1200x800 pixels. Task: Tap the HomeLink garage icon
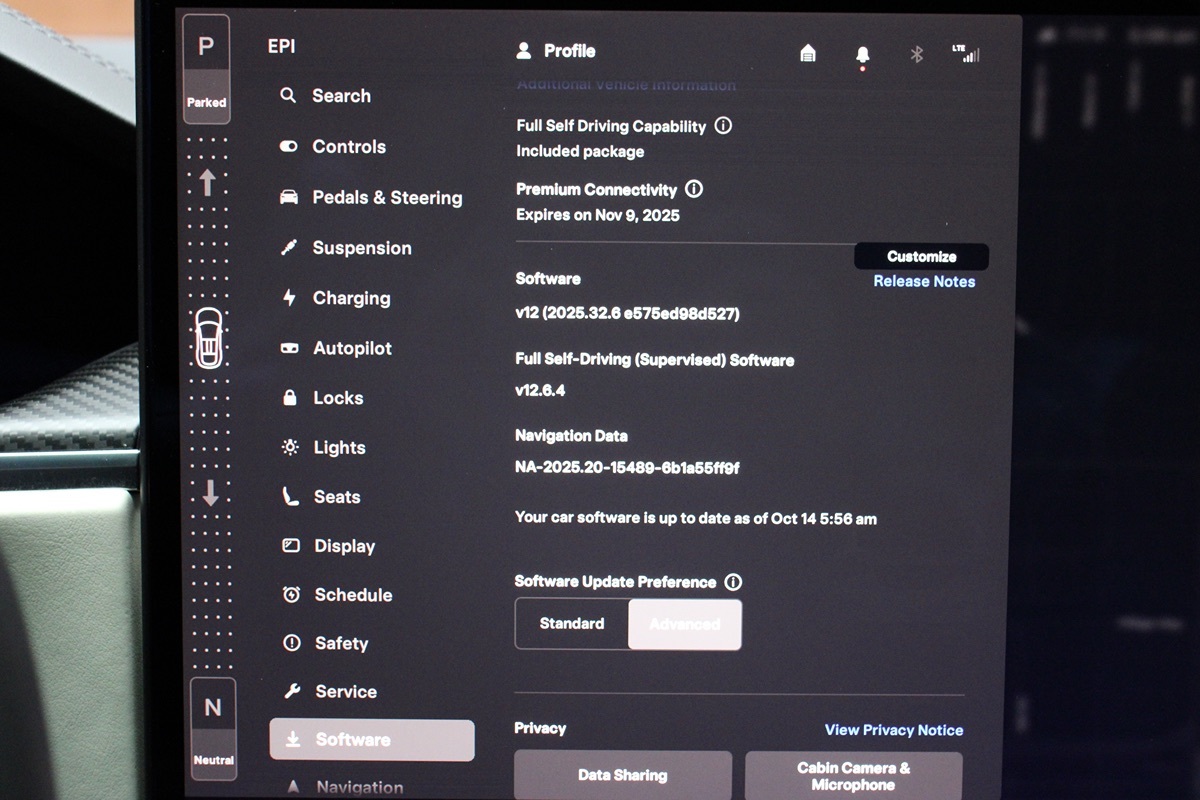pyautogui.click(x=807, y=55)
